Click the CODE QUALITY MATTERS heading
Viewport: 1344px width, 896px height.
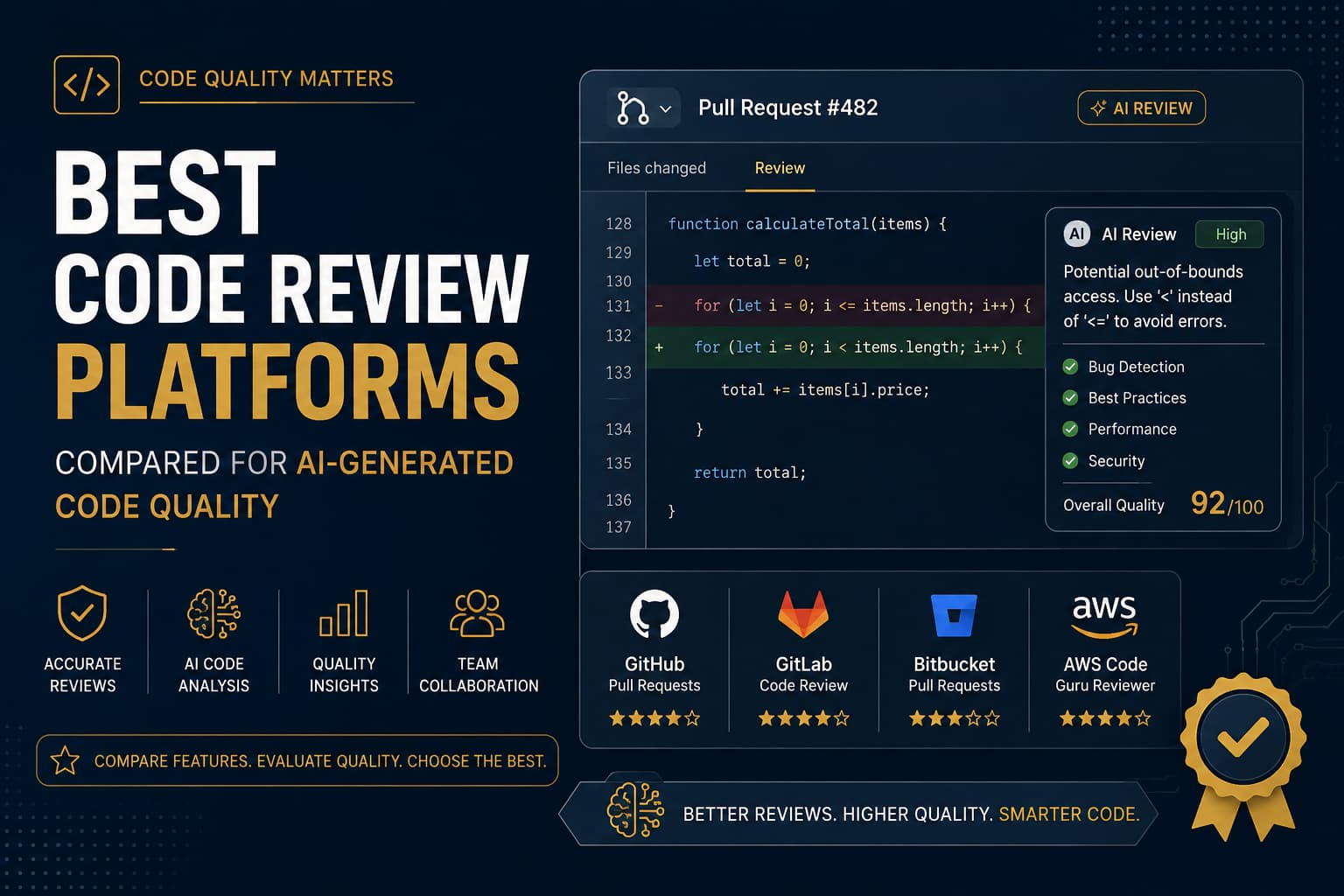pos(266,79)
